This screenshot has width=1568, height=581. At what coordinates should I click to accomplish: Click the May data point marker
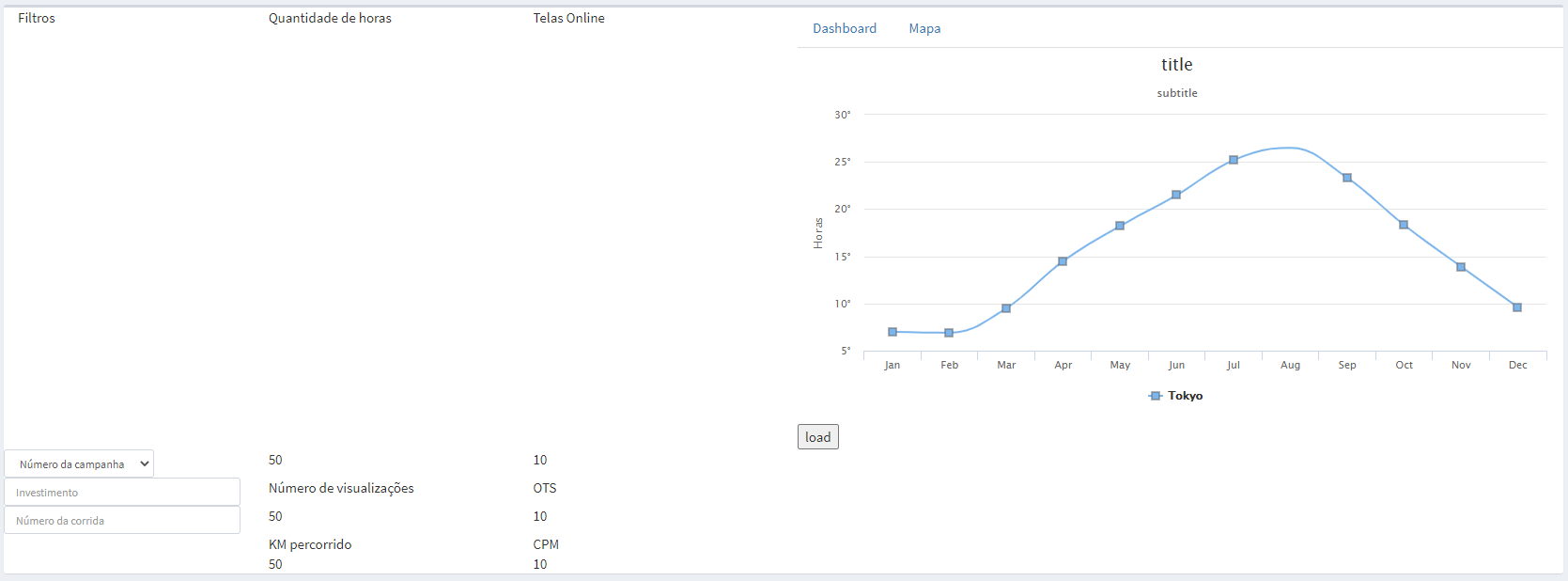coord(1120,226)
